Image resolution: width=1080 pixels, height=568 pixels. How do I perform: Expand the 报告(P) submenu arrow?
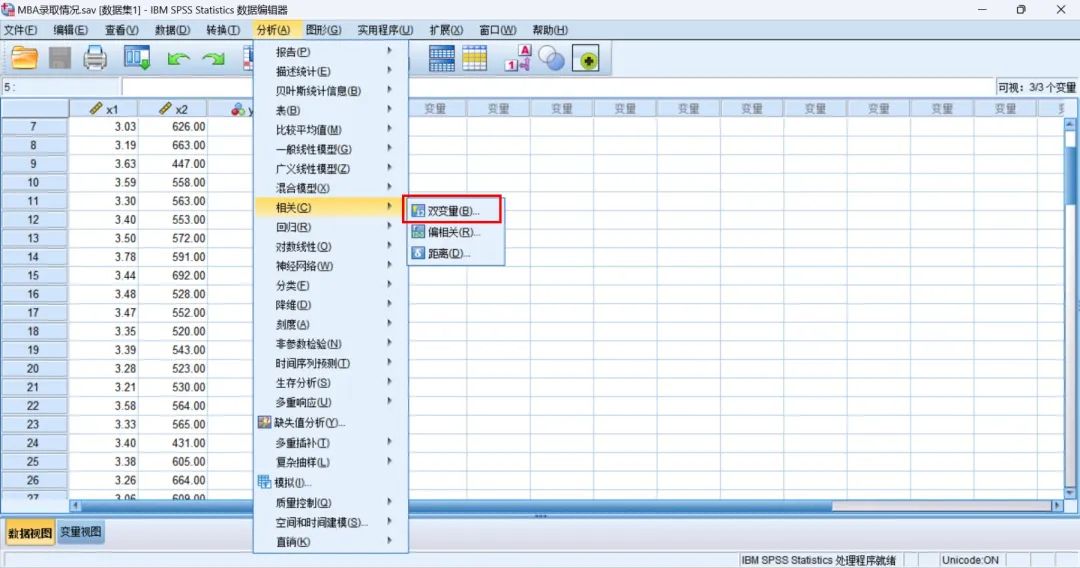(390, 51)
